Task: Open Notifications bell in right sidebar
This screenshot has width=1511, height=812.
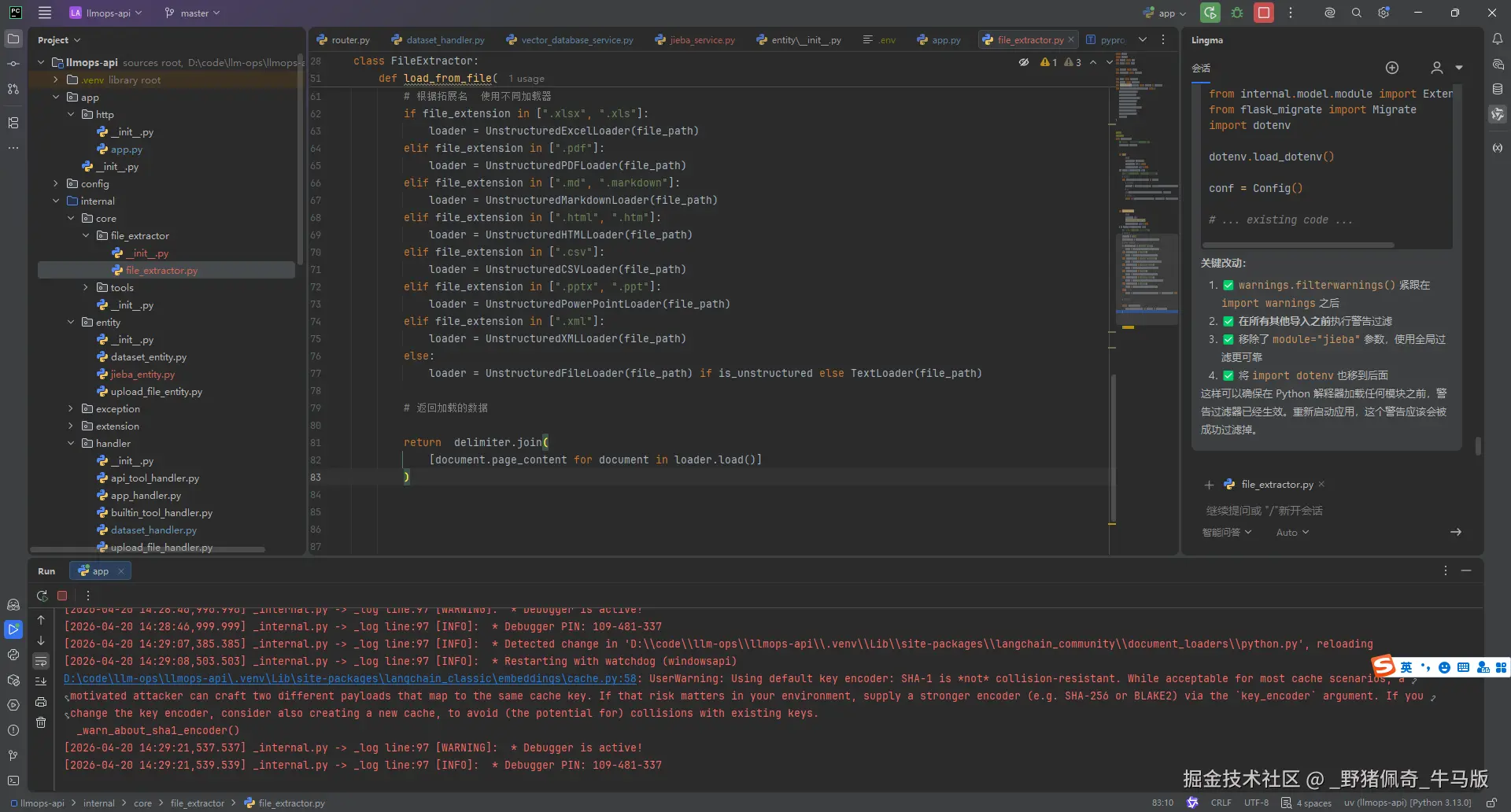Action: point(1497,39)
